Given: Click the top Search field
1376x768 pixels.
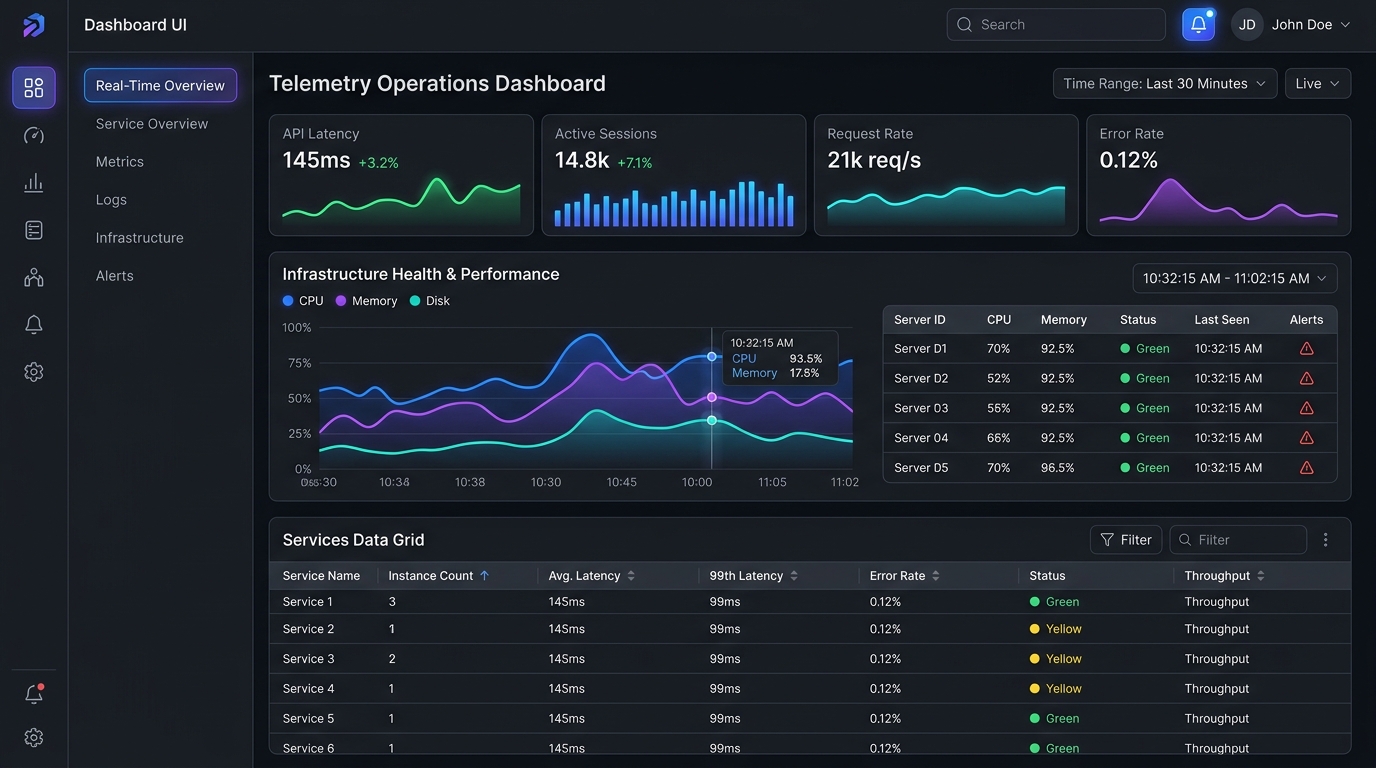Looking at the screenshot, I should (x=1056, y=24).
